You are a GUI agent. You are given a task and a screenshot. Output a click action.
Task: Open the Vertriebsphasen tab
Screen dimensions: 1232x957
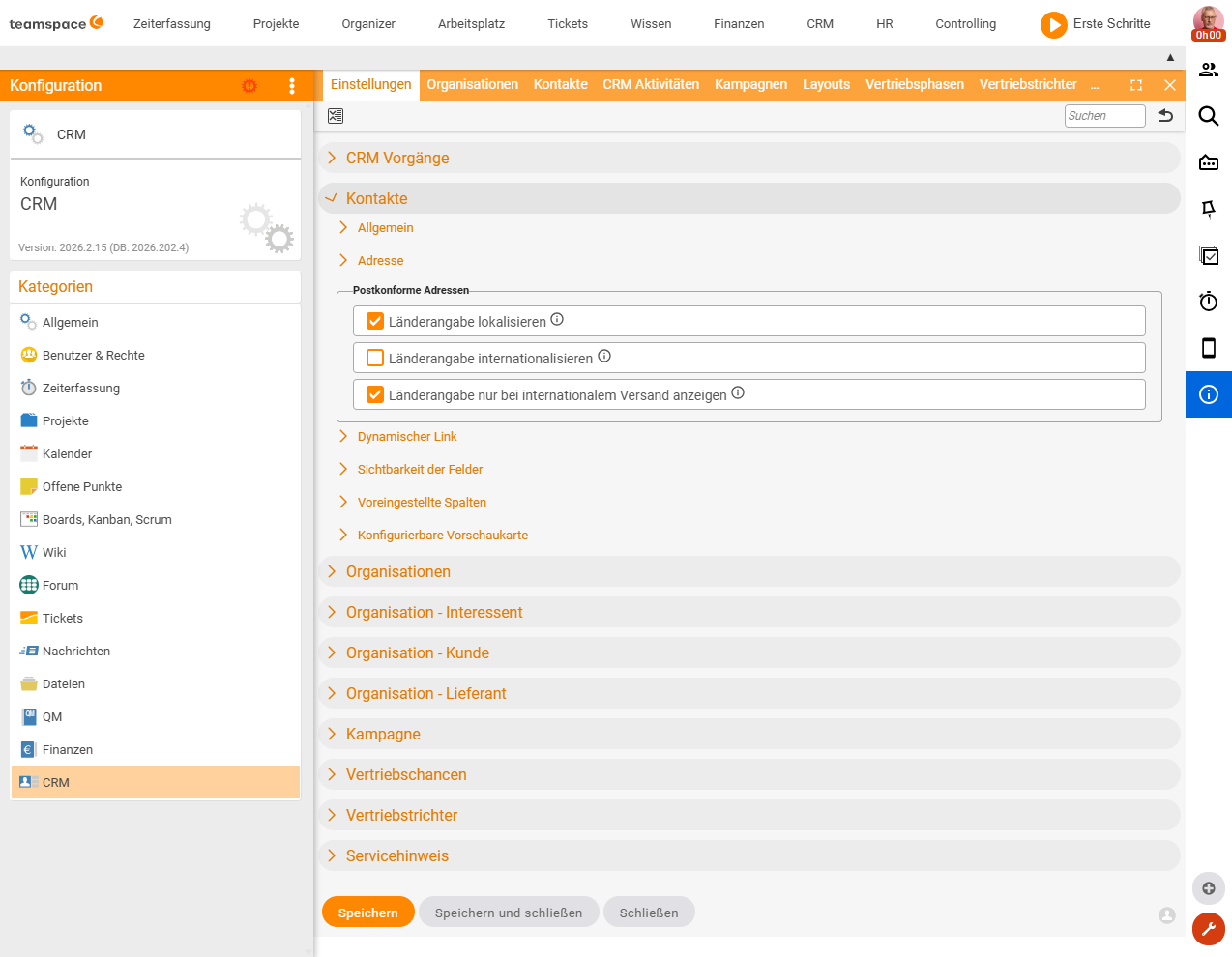(x=915, y=85)
